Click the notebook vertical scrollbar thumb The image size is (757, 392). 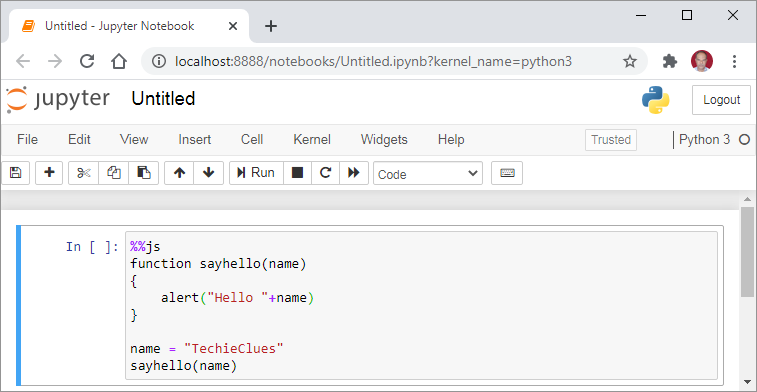click(747, 252)
